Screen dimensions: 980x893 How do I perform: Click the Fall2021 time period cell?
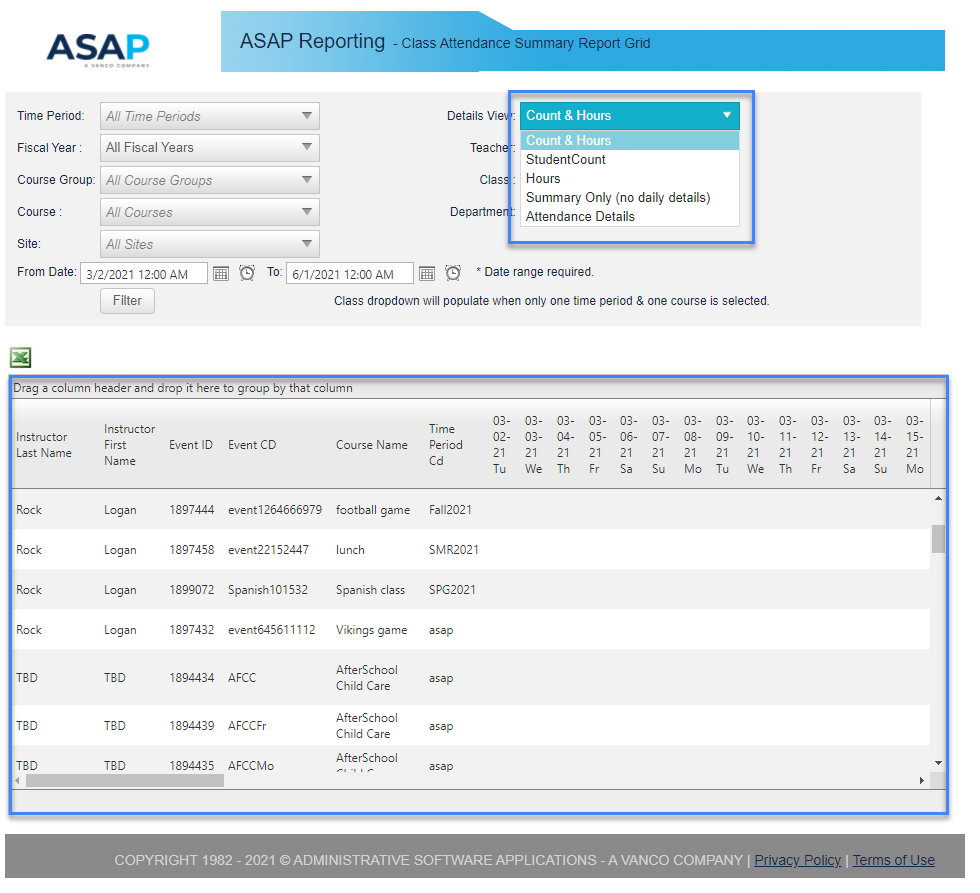click(x=451, y=510)
